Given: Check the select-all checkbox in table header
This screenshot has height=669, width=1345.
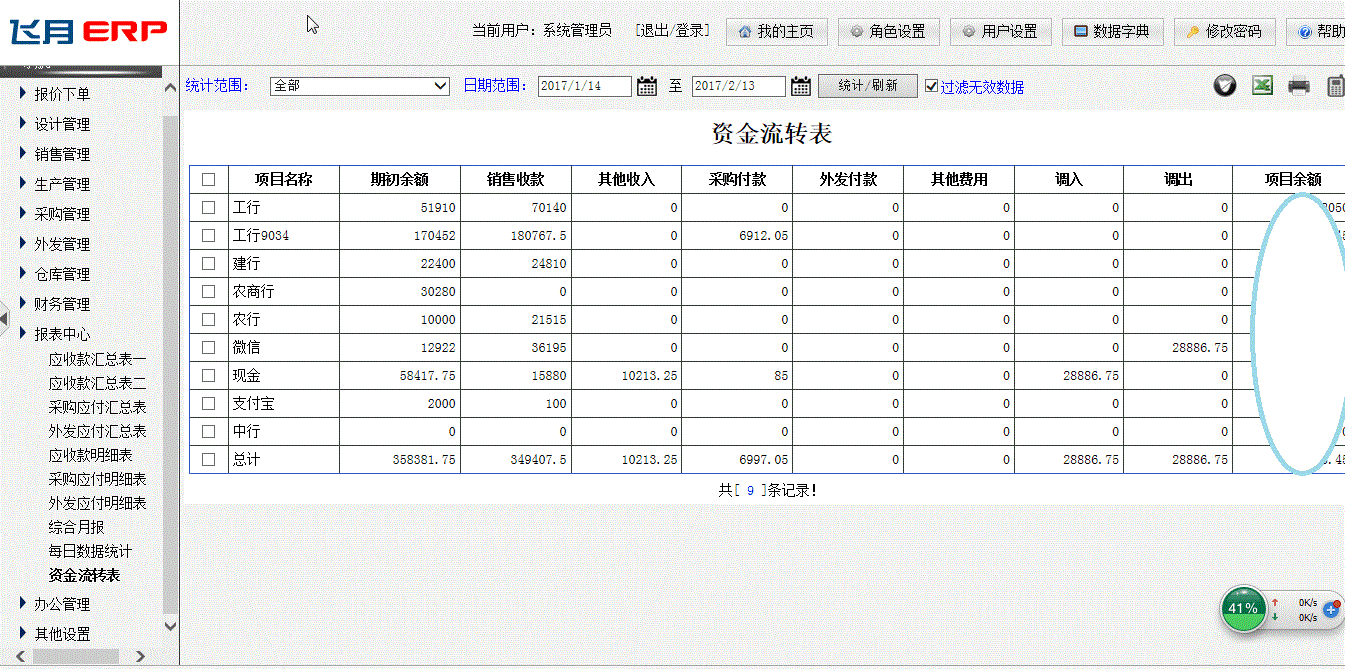Looking at the screenshot, I should click(208, 180).
